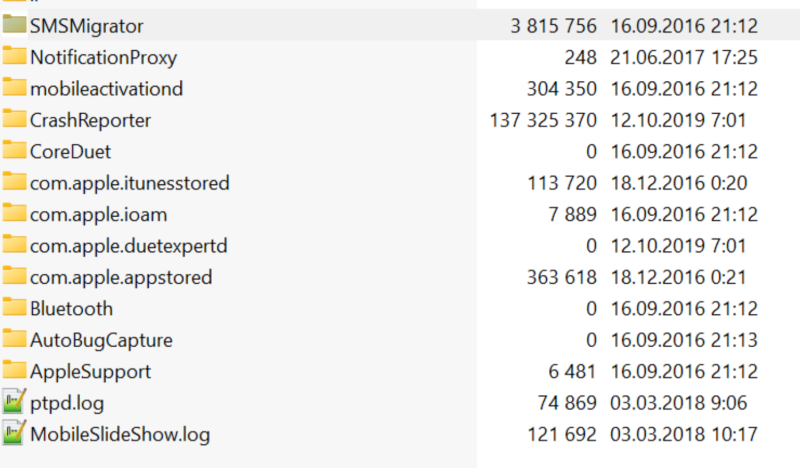Click the ptpd.log file icon
This screenshot has height=468, width=800.
[14, 401]
